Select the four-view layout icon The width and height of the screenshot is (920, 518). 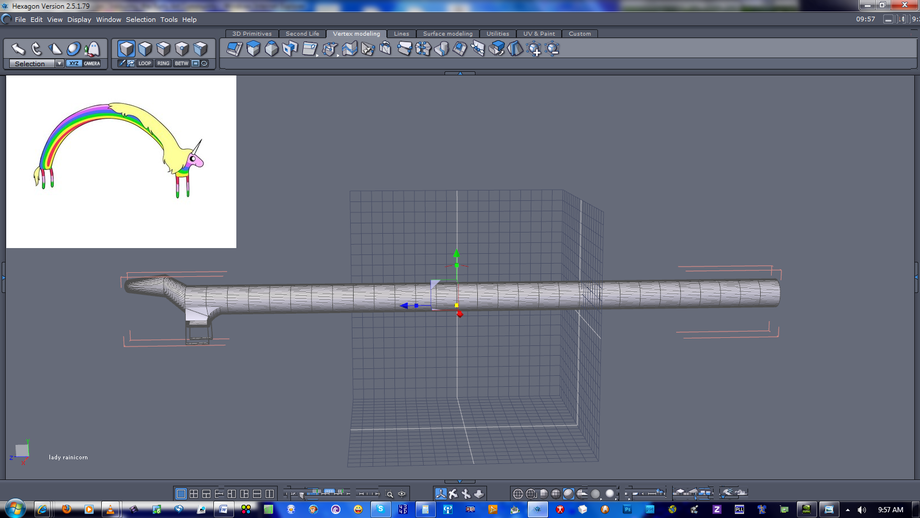pyautogui.click(x=194, y=494)
